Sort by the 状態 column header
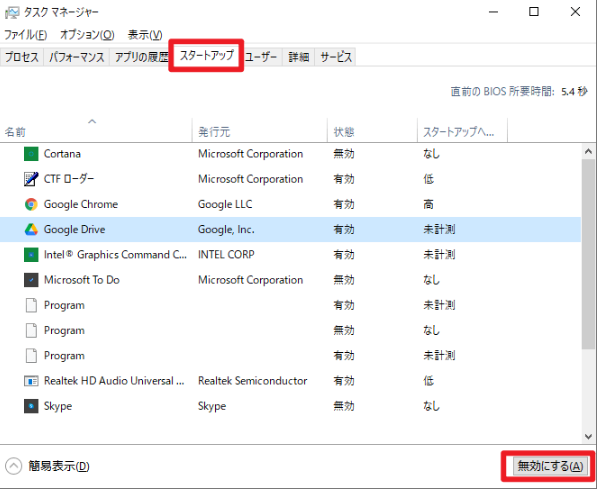The width and height of the screenshot is (600, 490). coord(372,132)
